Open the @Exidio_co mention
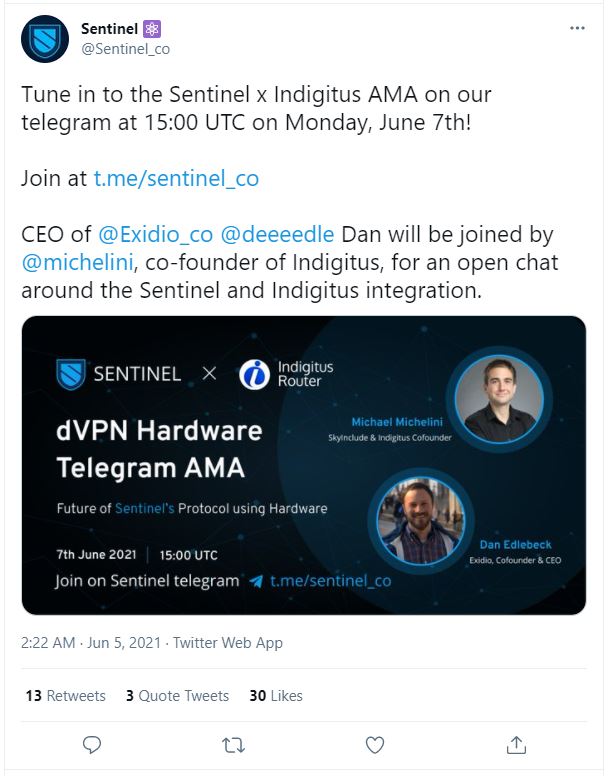The image size is (609, 776). coord(156,235)
